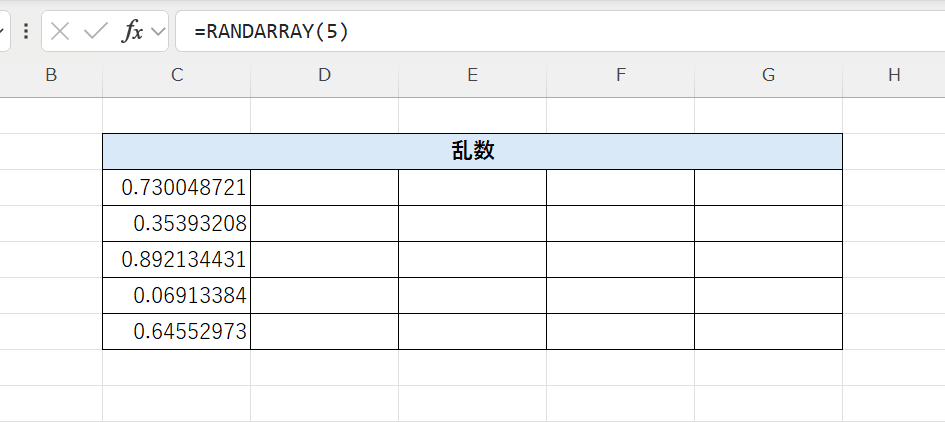The height and width of the screenshot is (422, 945).
Task: Select column H header
Action: click(x=893, y=75)
